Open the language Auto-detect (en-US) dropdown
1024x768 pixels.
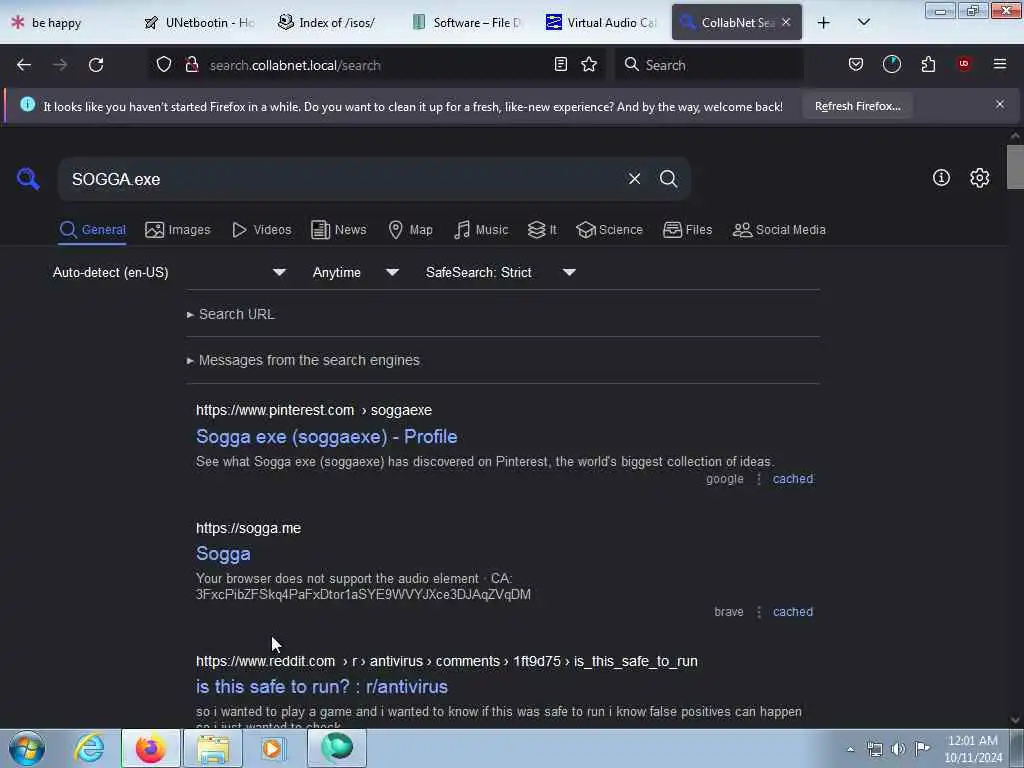coord(169,272)
